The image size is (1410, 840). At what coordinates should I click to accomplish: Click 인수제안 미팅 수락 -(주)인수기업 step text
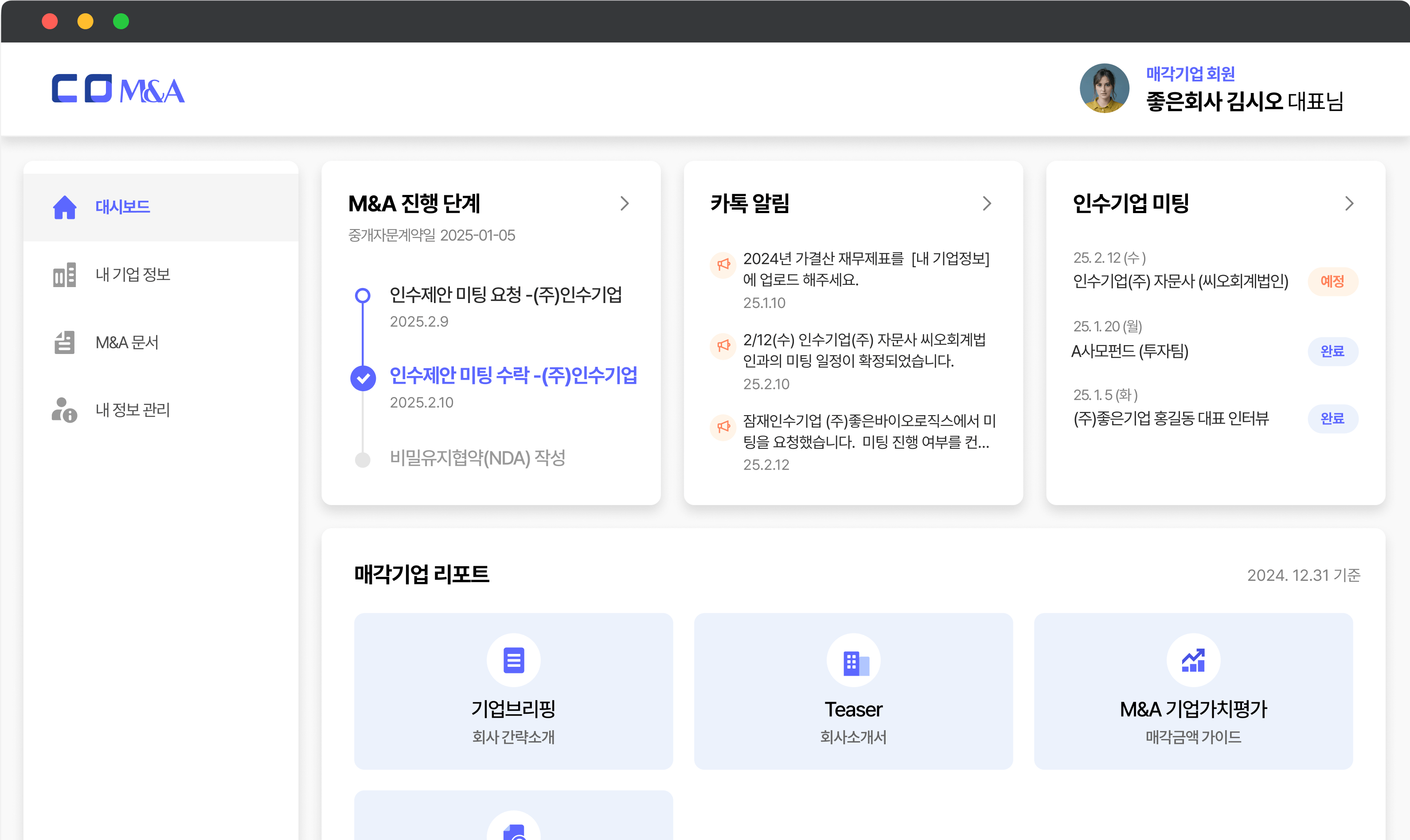tap(513, 375)
